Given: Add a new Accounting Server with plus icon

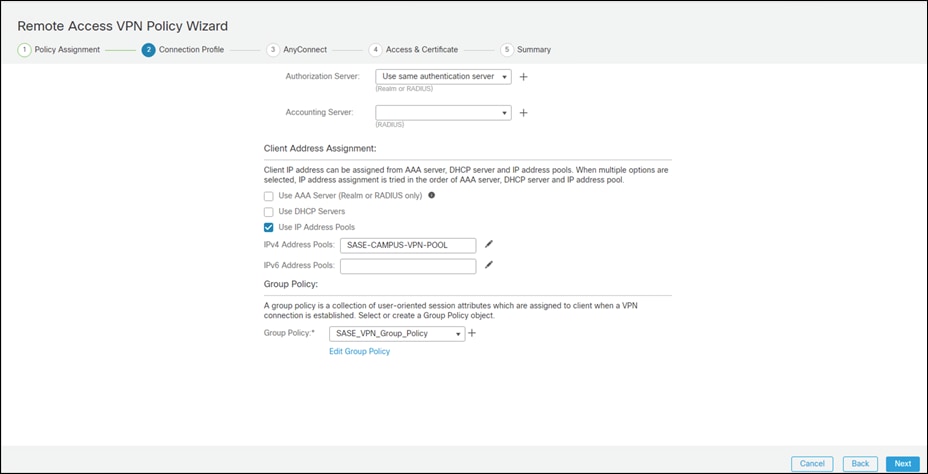Looking at the screenshot, I should [x=523, y=113].
